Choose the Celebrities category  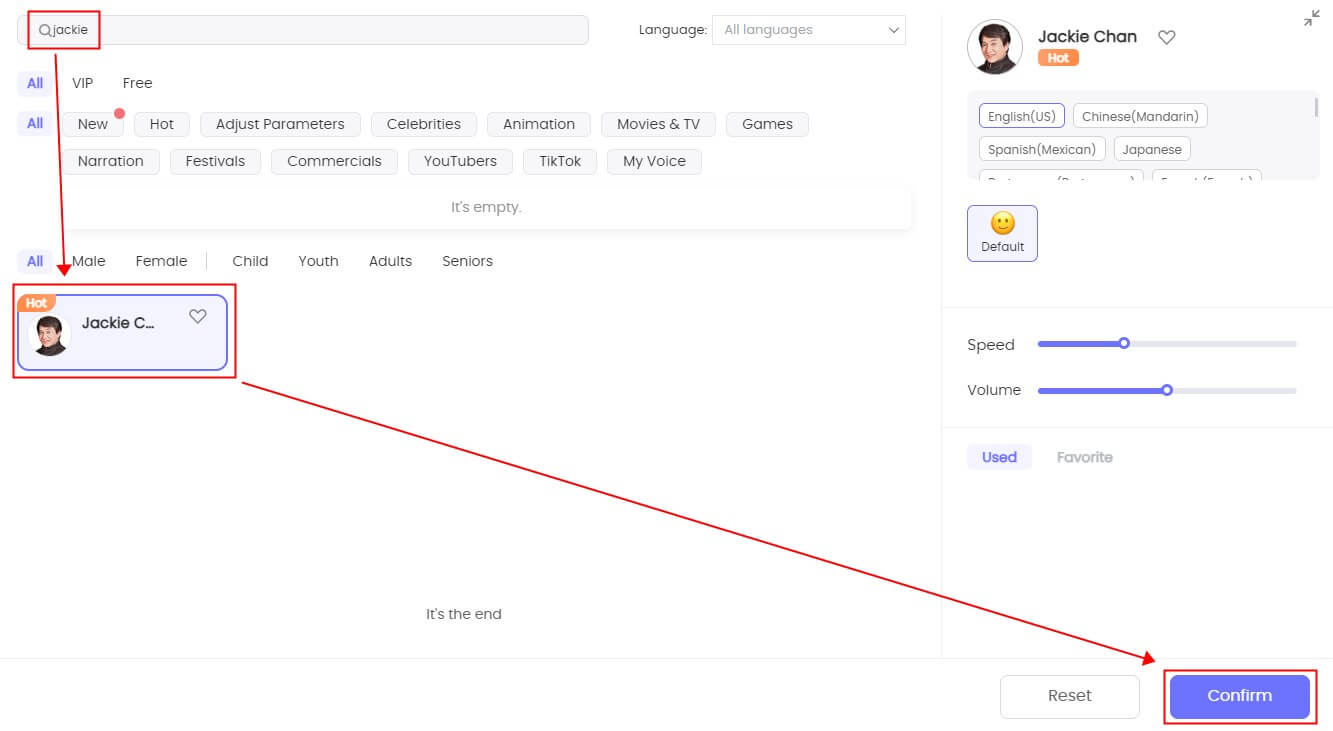pos(424,124)
